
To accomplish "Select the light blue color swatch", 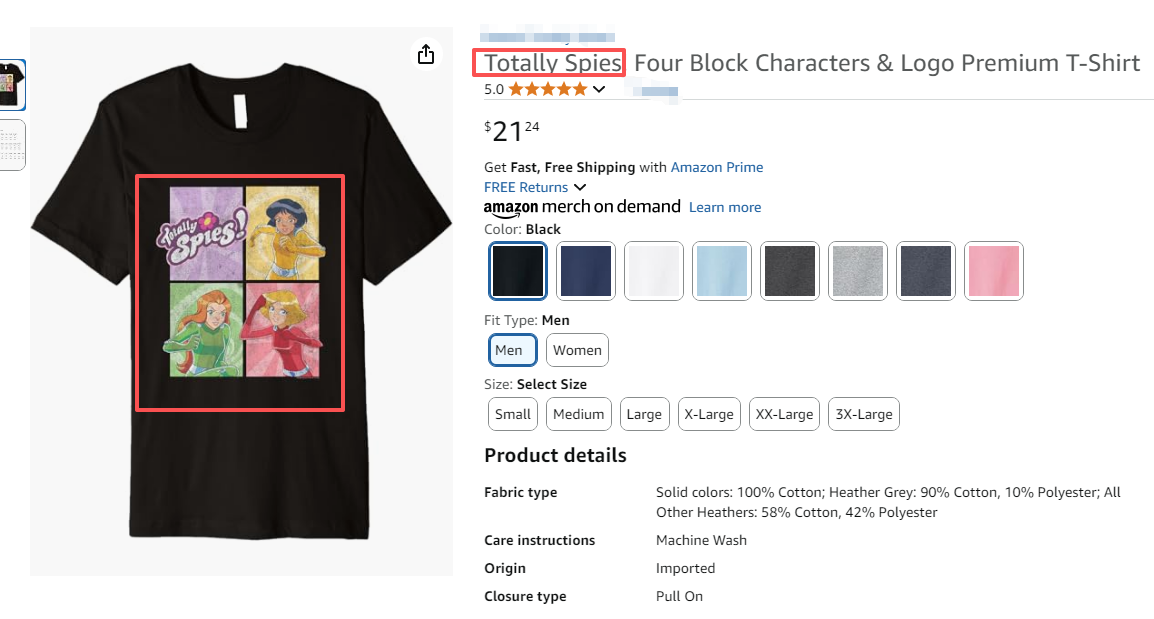I will (722, 270).
